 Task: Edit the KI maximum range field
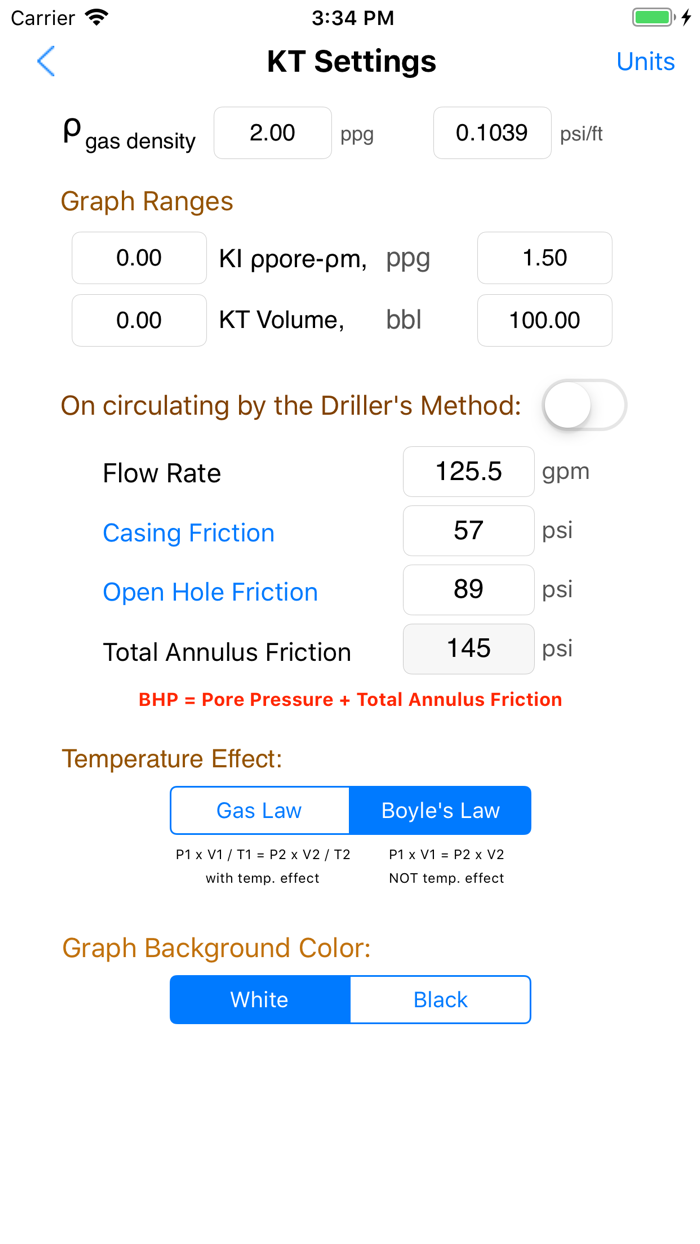coord(544,258)
